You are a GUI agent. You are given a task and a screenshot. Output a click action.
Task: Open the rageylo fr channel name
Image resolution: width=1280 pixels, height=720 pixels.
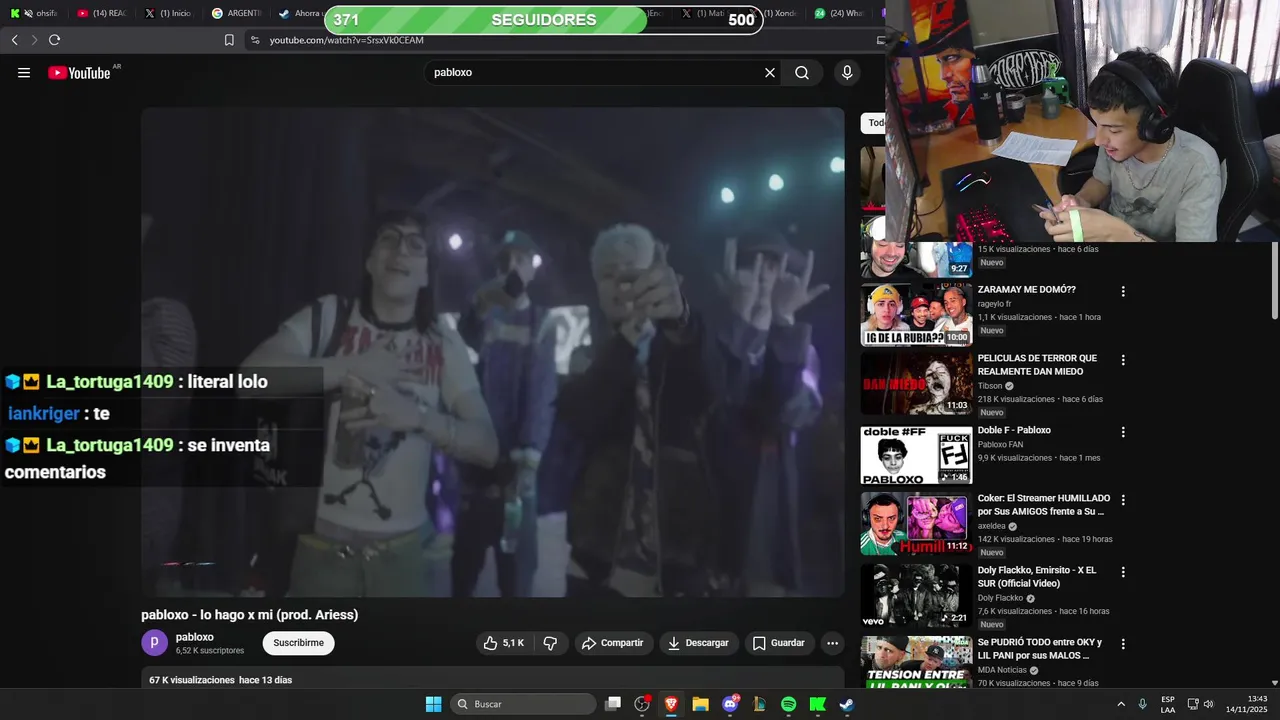pos(995,304)
